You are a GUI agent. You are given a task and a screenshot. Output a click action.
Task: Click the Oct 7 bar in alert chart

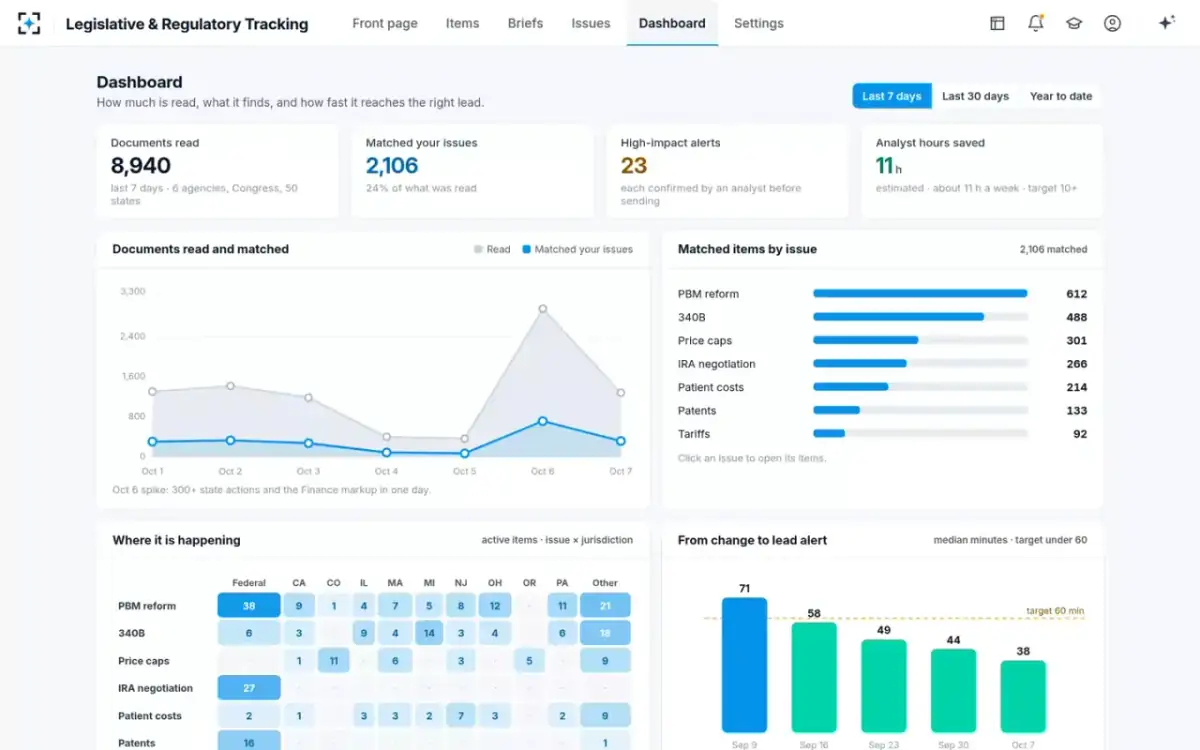click(x=1023, y=695)
